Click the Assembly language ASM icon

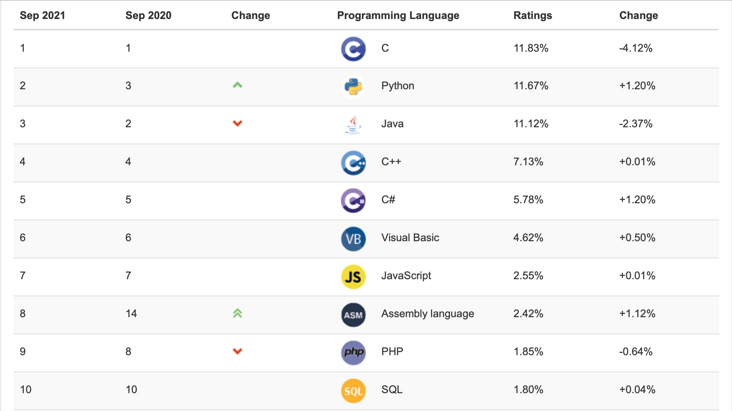point(353,314)
